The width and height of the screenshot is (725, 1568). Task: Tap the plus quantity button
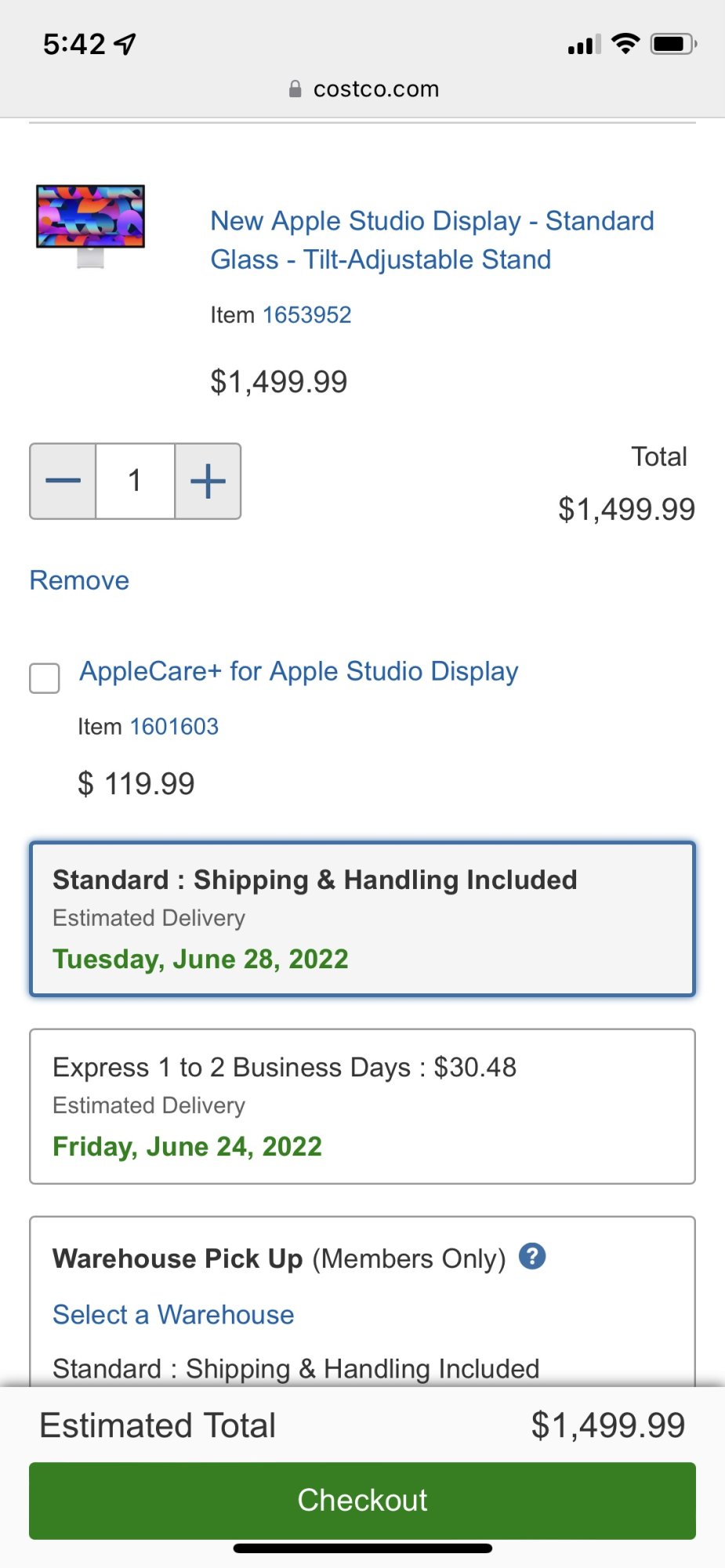pyautogui.click(x=208, y=481)
